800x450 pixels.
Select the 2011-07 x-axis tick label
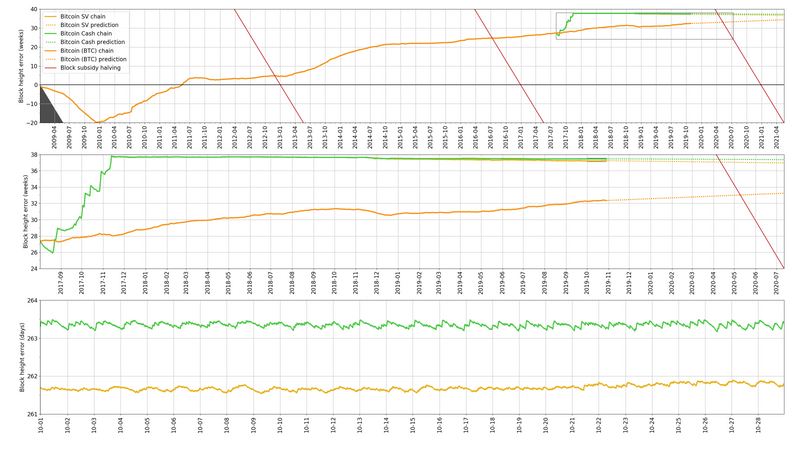point(190,138)
